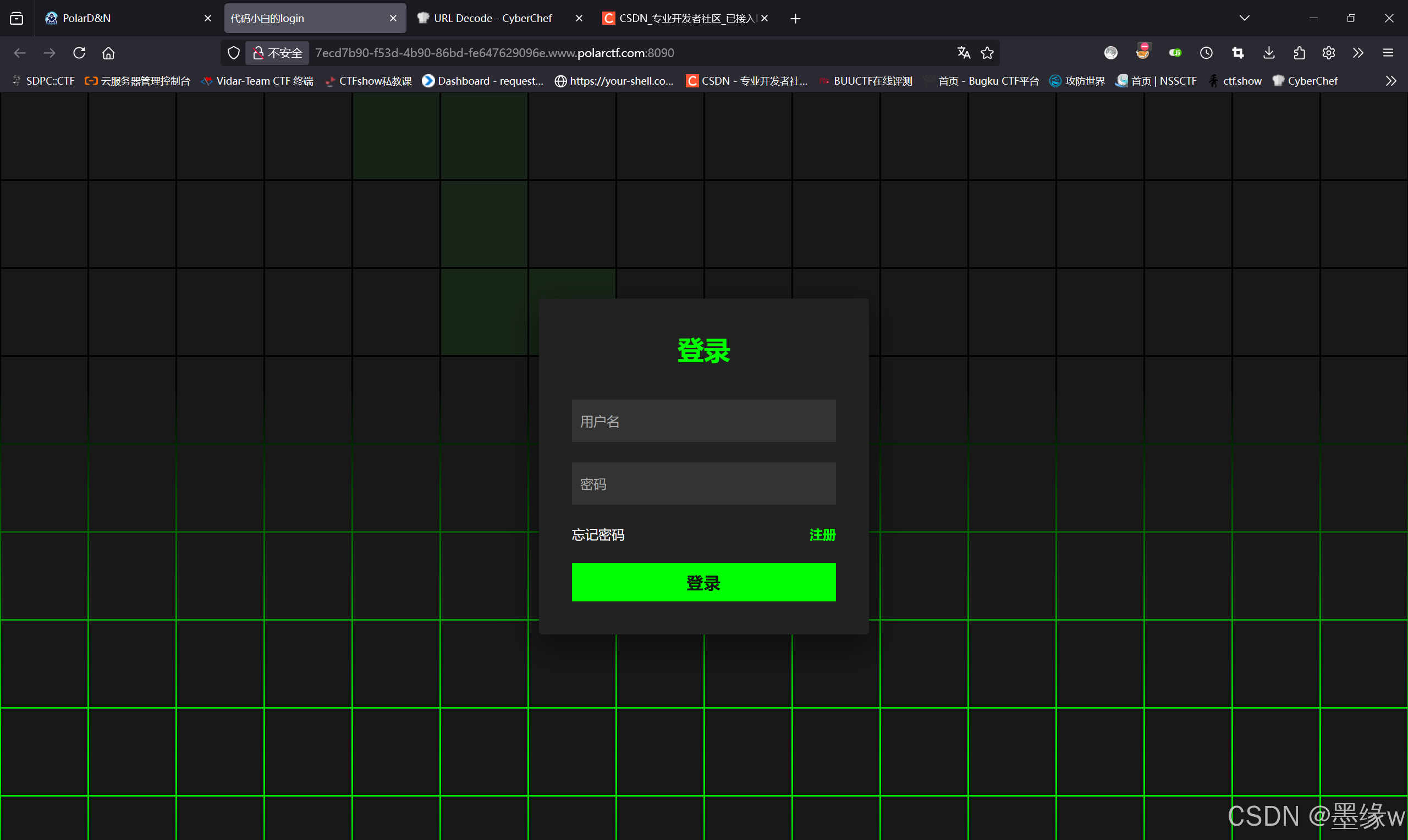Show more bookmarks overflow chevron
Viewport: 1408px width, 840px height.
click(x=1391, y=81)
